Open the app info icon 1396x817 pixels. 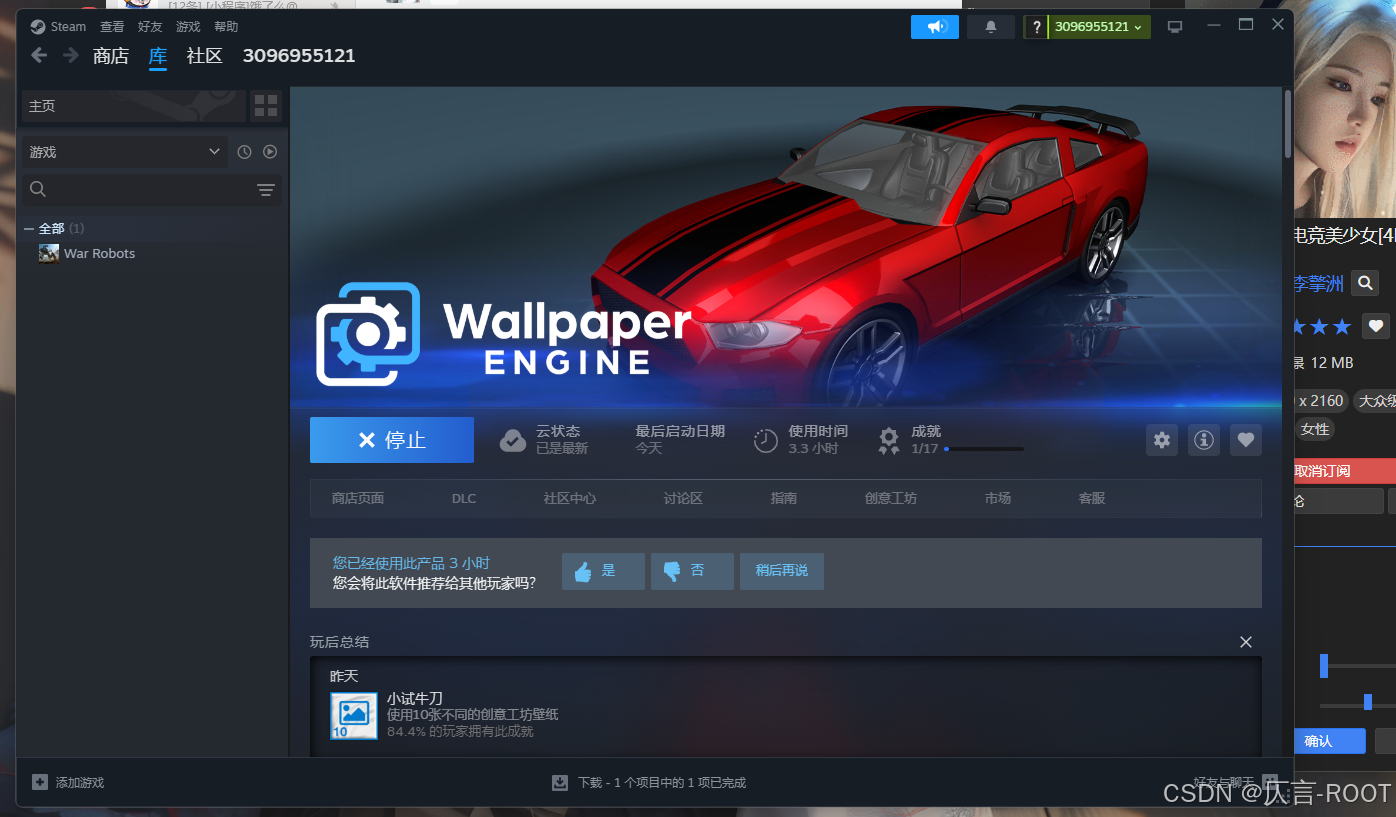coord(1204,440)
